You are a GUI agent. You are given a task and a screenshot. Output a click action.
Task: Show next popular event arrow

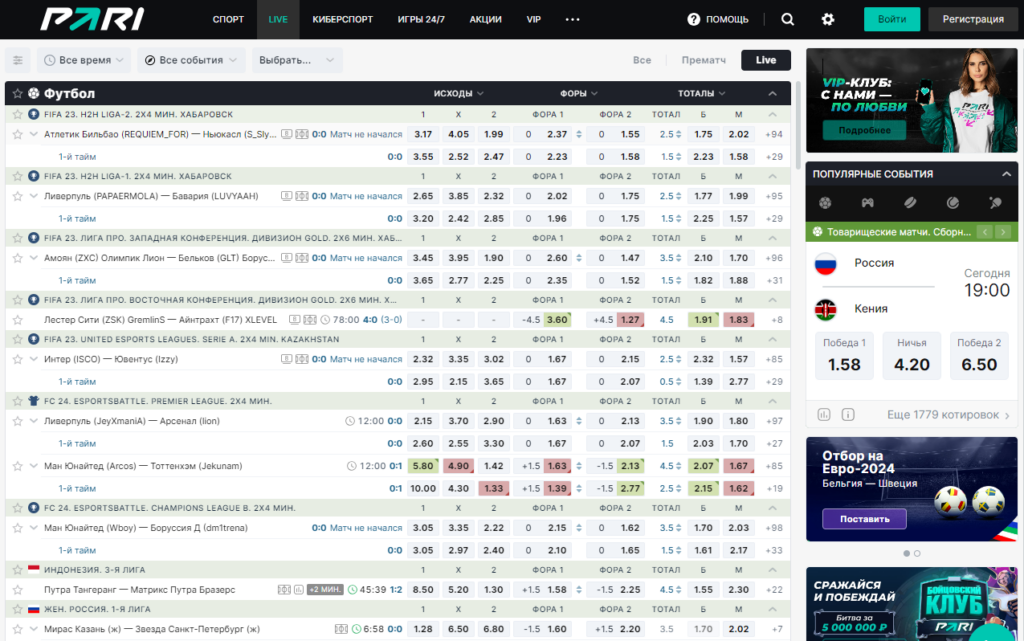pyautogui.click(x=1003, y=232)
